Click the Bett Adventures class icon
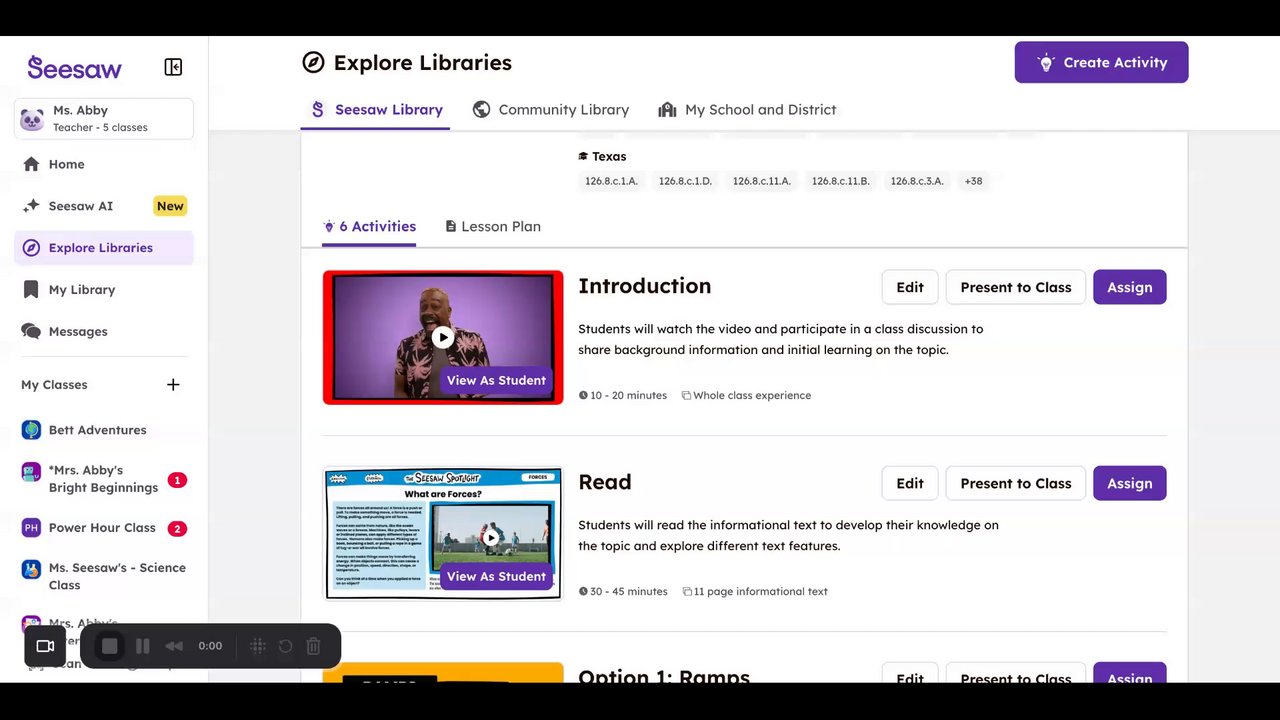 coord(31,430)
